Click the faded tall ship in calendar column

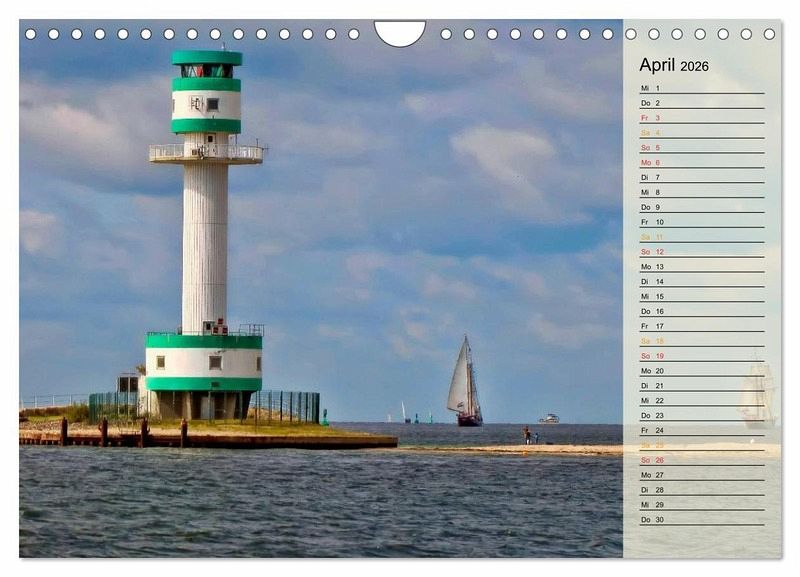point(756,394)
